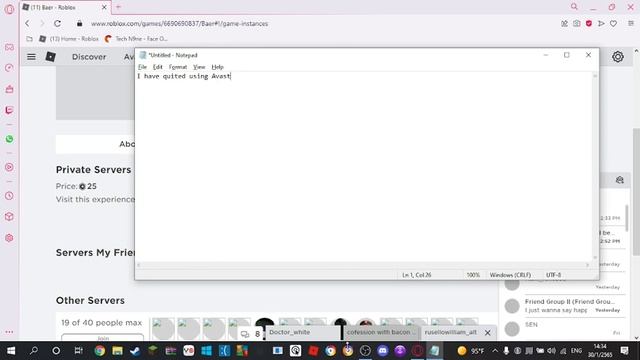Open the Windows notification center
Screen dimensions: 640x360
click(x=624, y=351)
